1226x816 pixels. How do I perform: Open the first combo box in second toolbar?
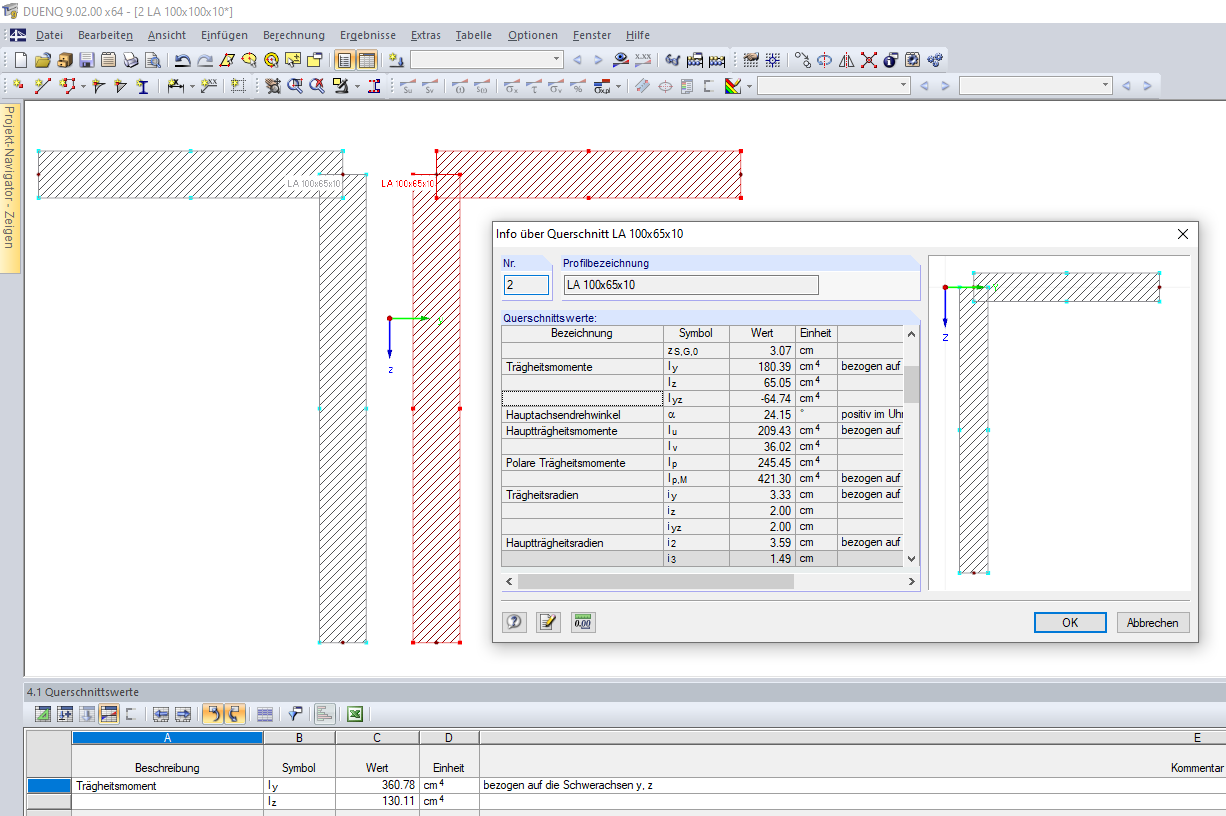coord(833,86)
